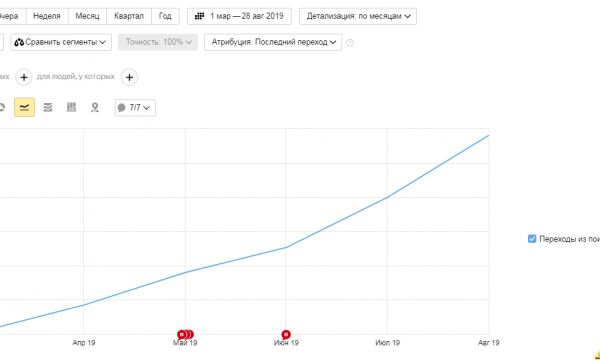Select the Неделя period tab
Image resolution: width=600 pixels, height=361 pixels.
point(47,16)
